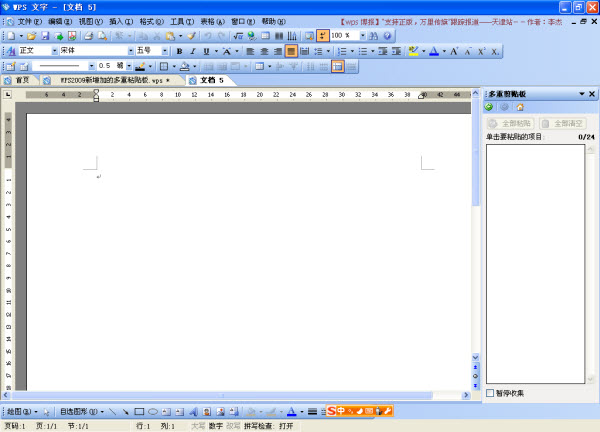
Task: Click the superscript X² icon
Action: pyautogui.click(x=481, y=50)
